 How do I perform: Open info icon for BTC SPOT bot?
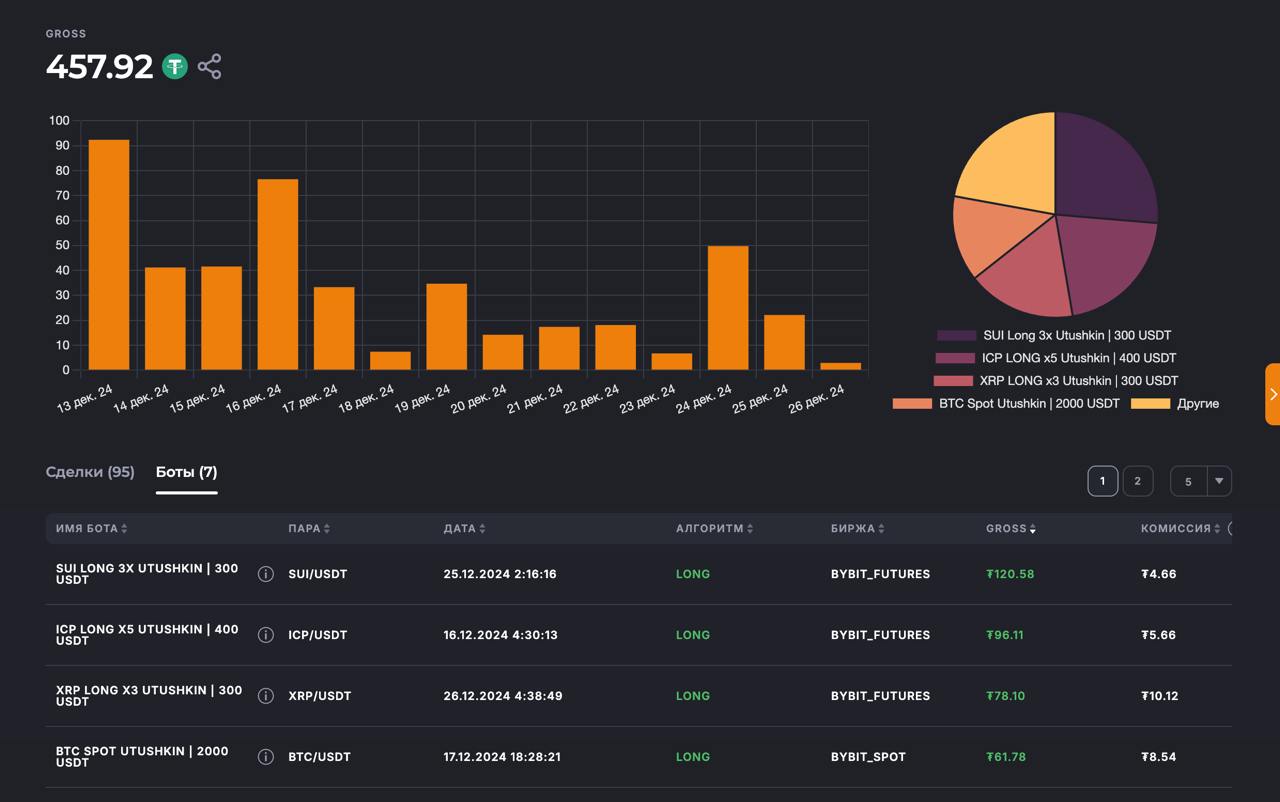pos(266,757)
